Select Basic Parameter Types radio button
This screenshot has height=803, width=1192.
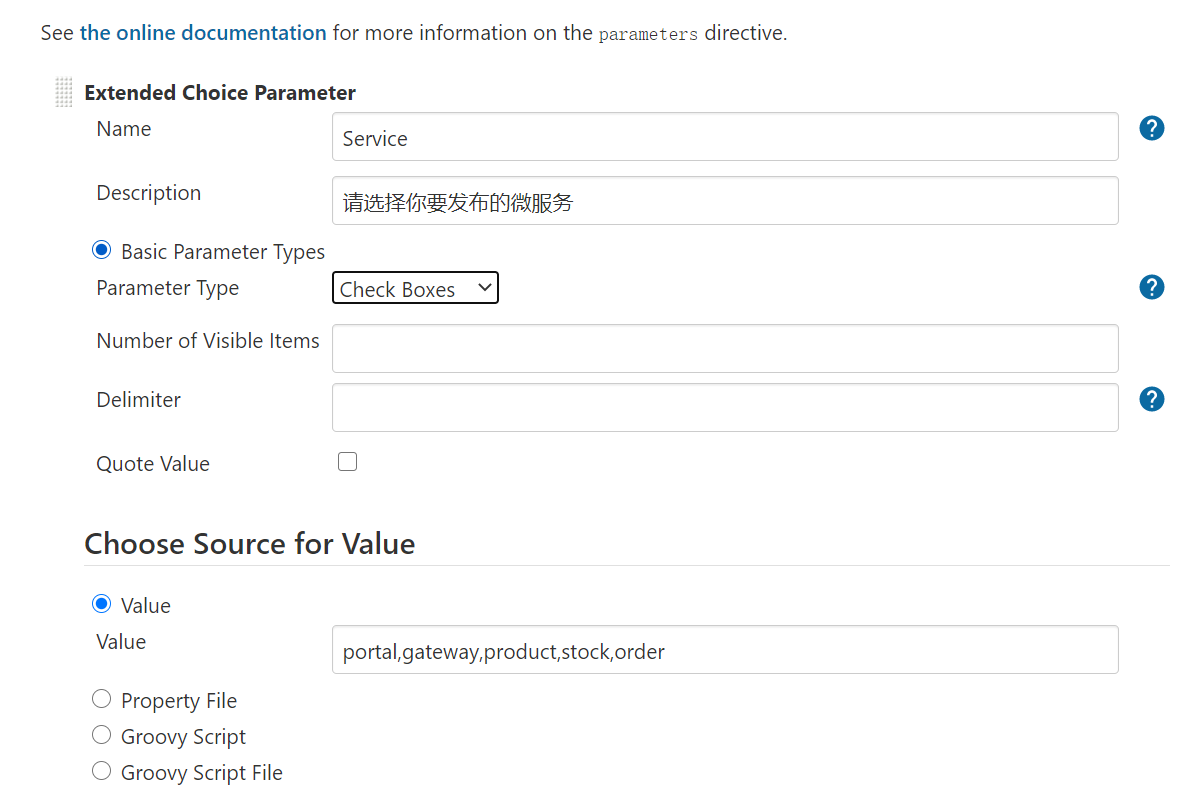coord(101,250)
